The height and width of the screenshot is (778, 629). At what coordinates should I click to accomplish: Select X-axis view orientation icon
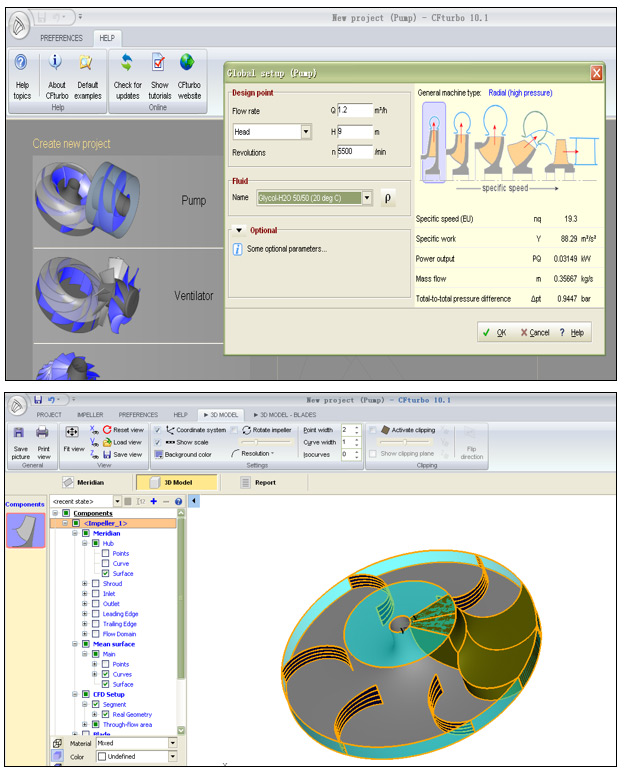[94, 430]
